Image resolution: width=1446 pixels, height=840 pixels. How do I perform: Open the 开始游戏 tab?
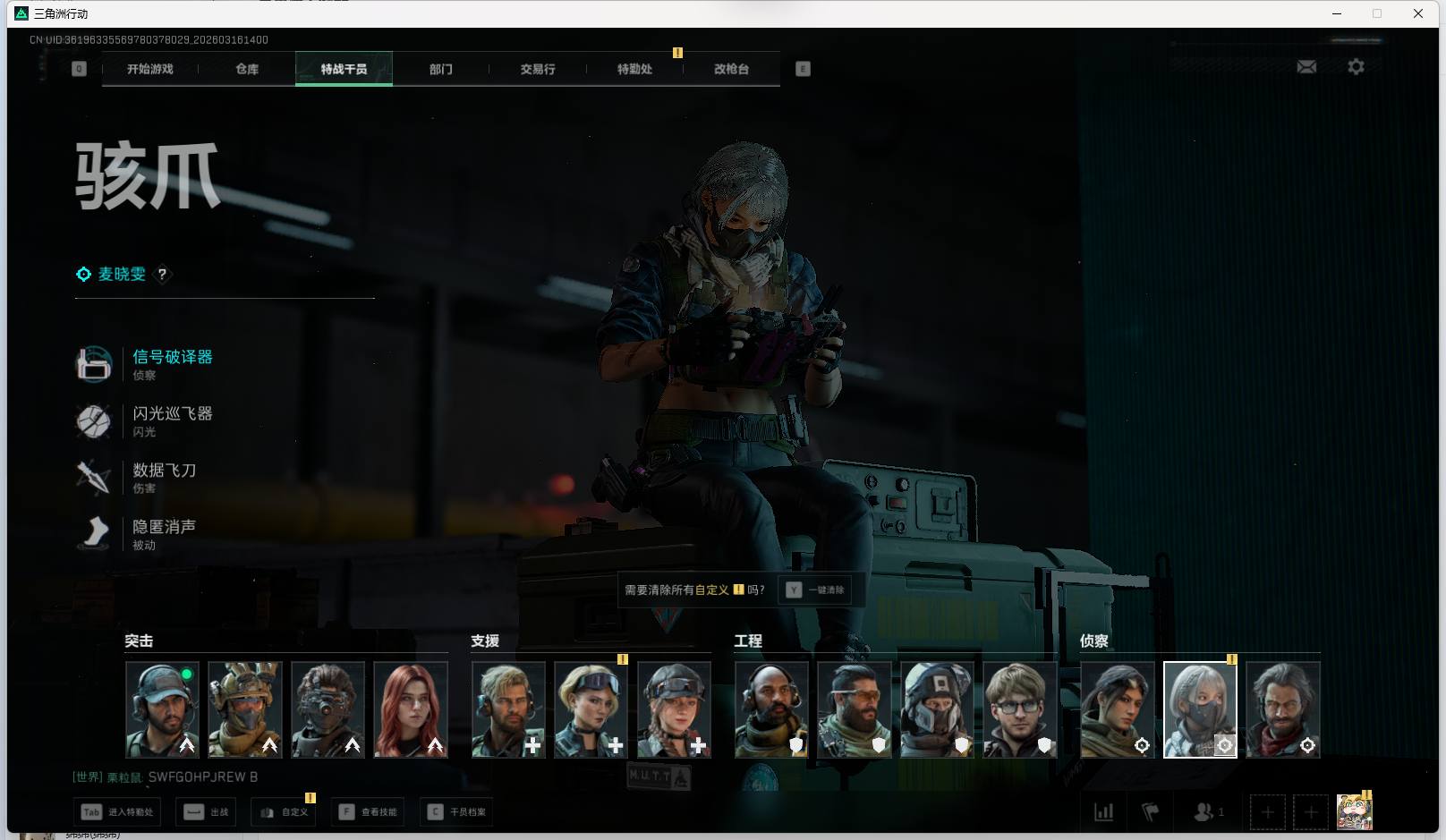point(149,69)
